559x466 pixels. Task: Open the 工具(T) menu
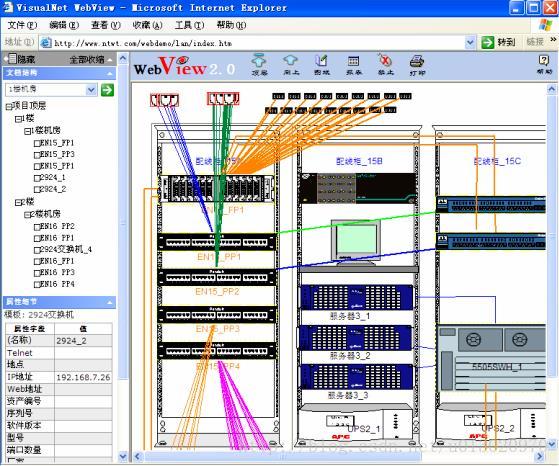[x=189, y=25]
